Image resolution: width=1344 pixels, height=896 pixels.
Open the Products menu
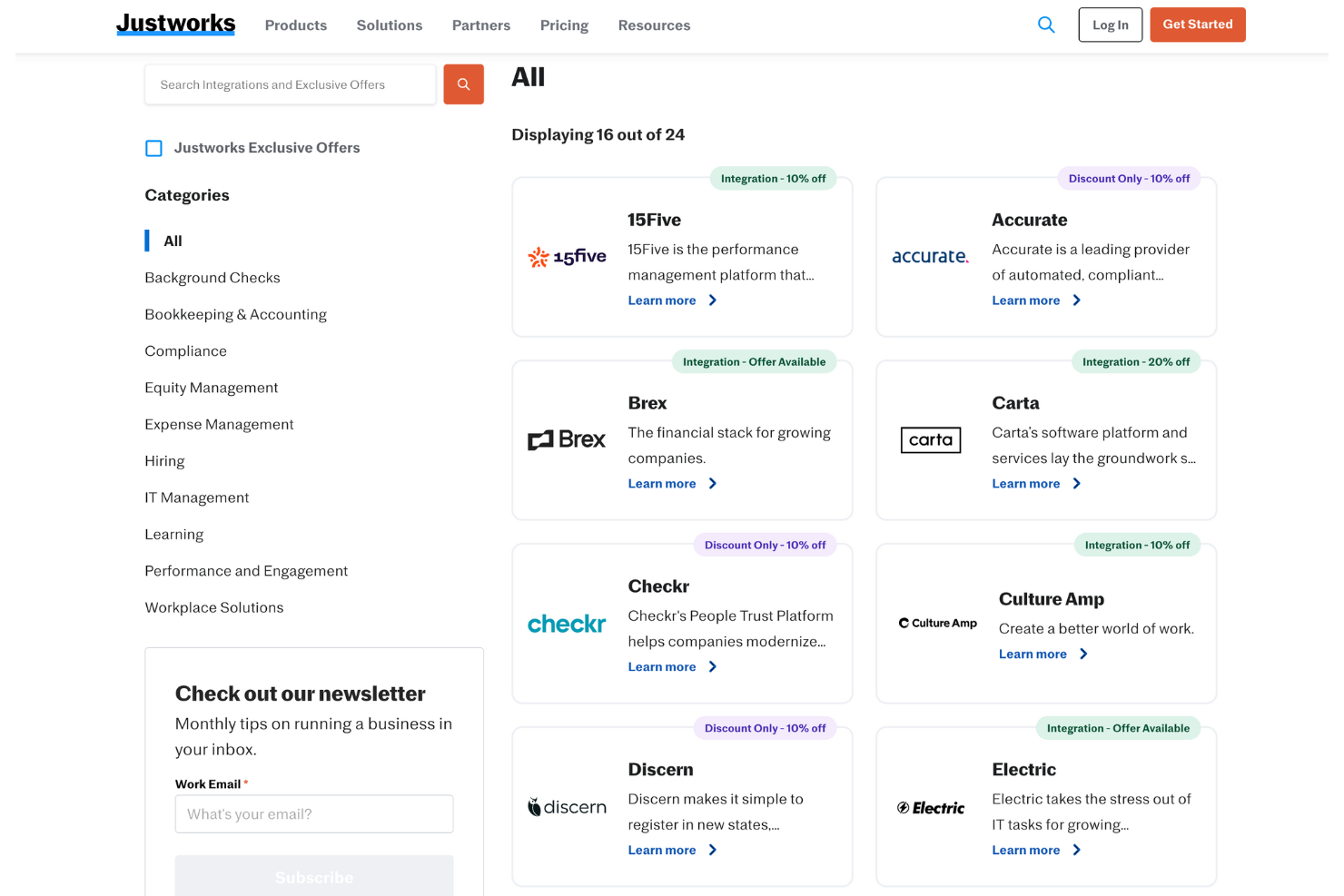[x=295, y=25]
